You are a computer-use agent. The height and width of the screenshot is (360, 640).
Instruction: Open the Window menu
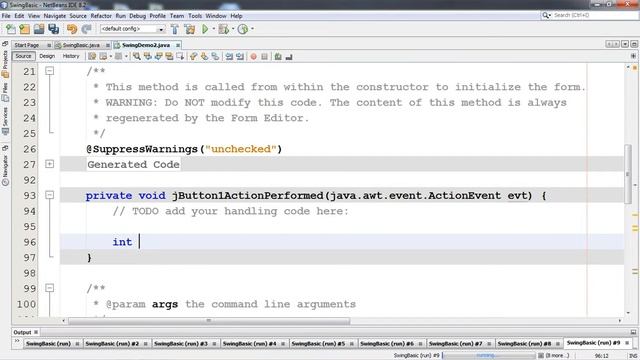click(x=216, y=16)
